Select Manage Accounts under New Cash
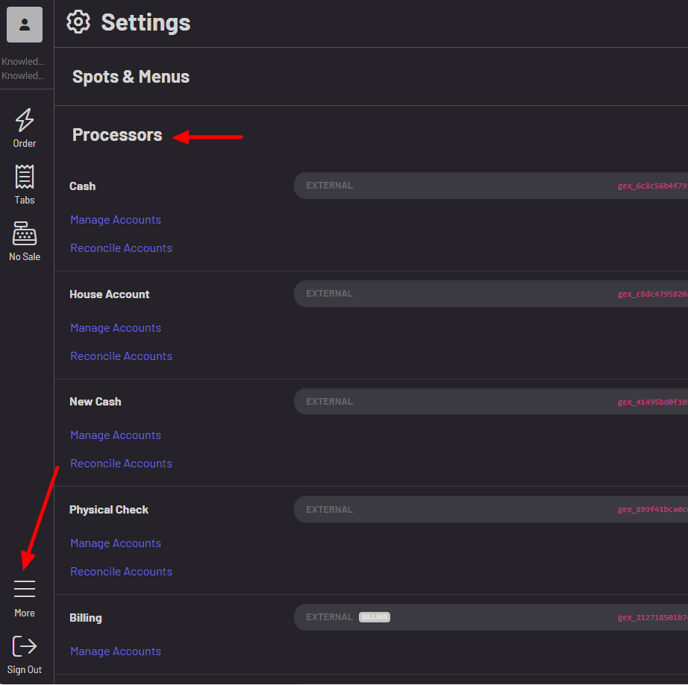This screenshot has width=688, height=685. coord(115,436)
